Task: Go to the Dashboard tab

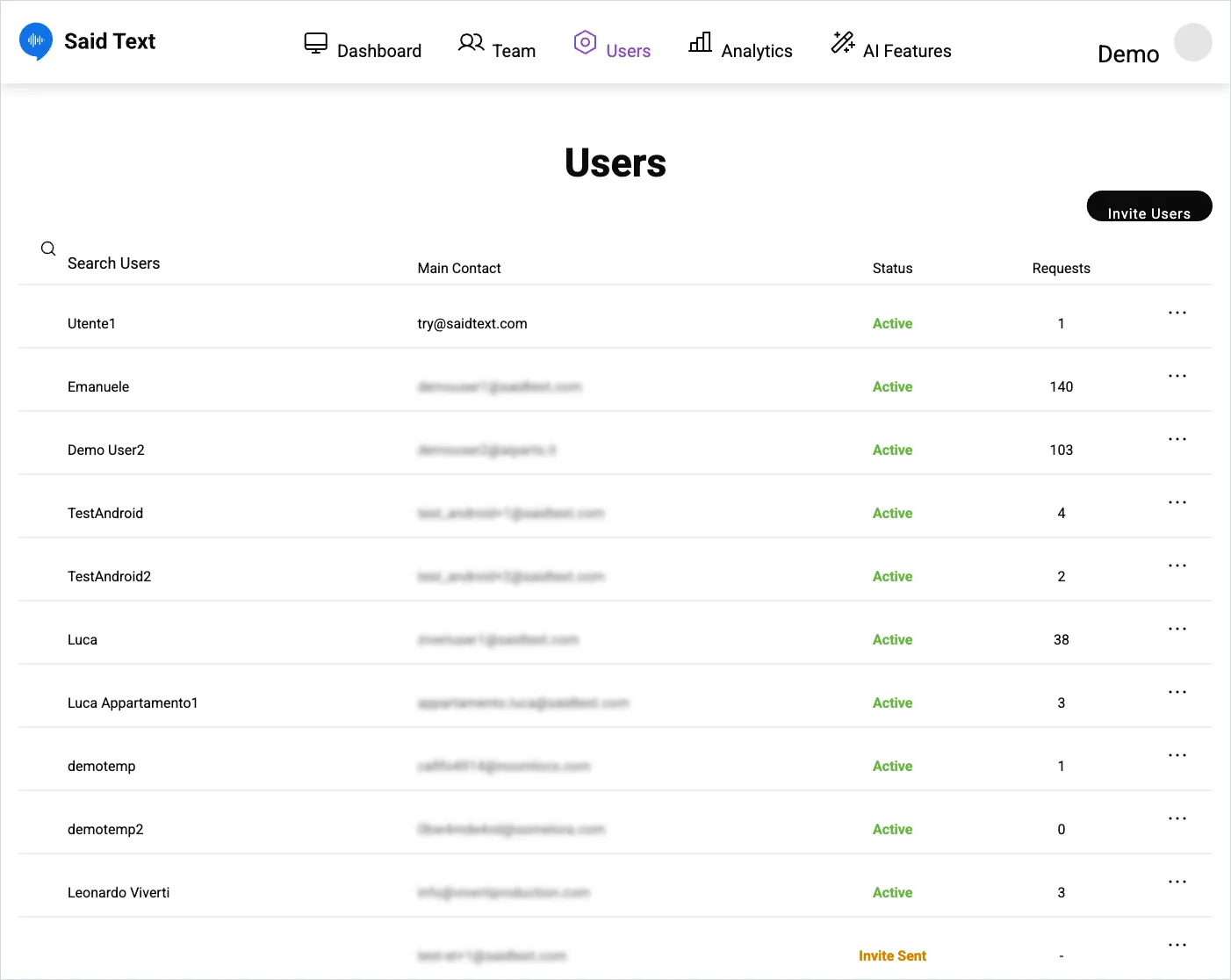Action: 363,44
